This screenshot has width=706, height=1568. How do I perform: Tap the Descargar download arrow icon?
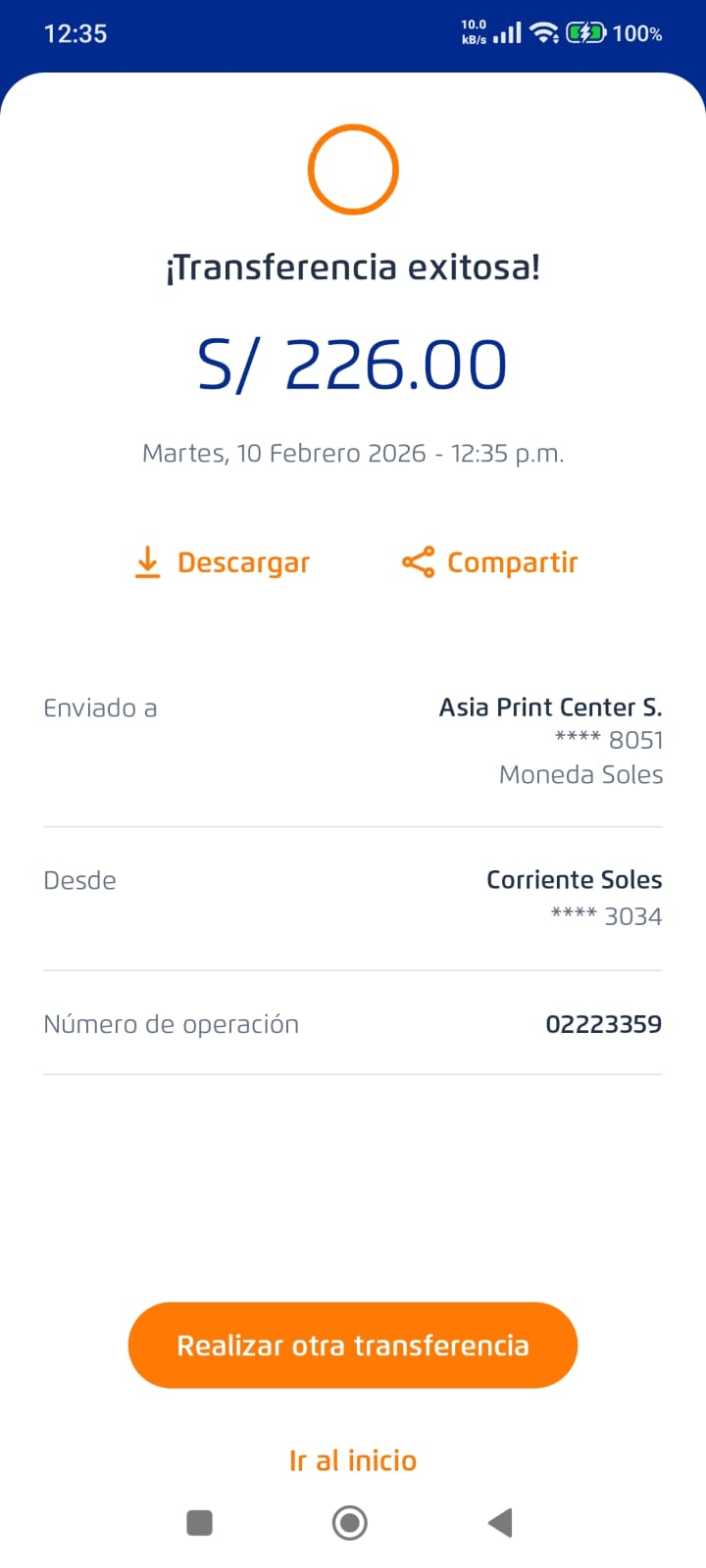pyautogui.click(x=147, y=563)
